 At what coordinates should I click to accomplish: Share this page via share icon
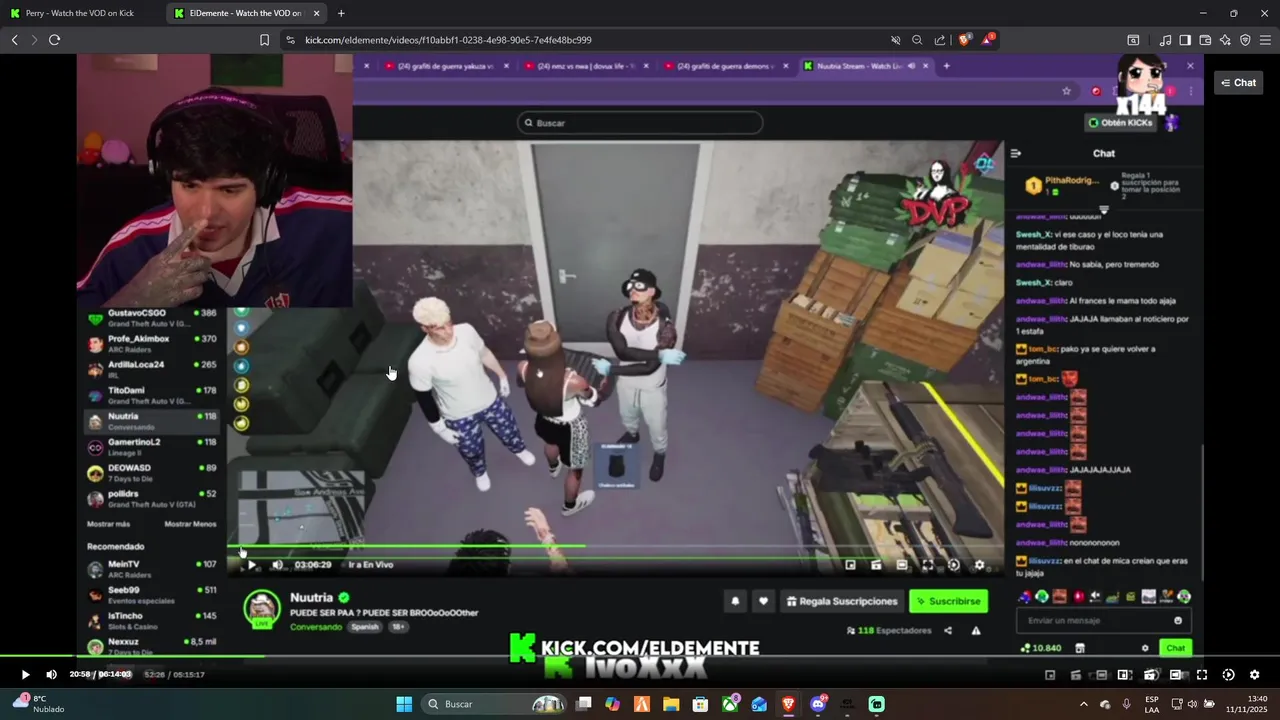click(939, 40)
